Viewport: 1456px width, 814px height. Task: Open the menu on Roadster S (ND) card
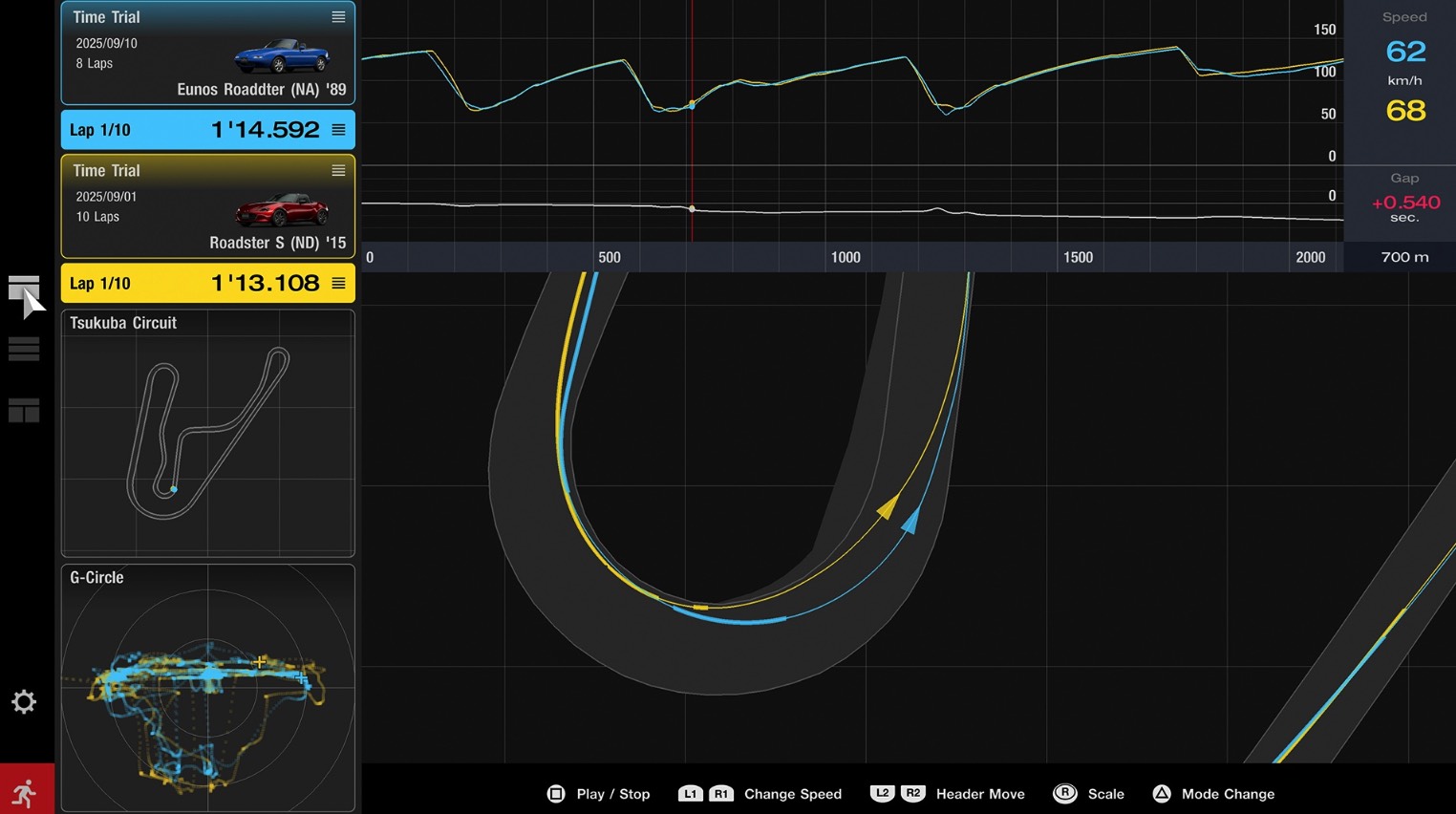pyautogui.click(x=338, y=171)
